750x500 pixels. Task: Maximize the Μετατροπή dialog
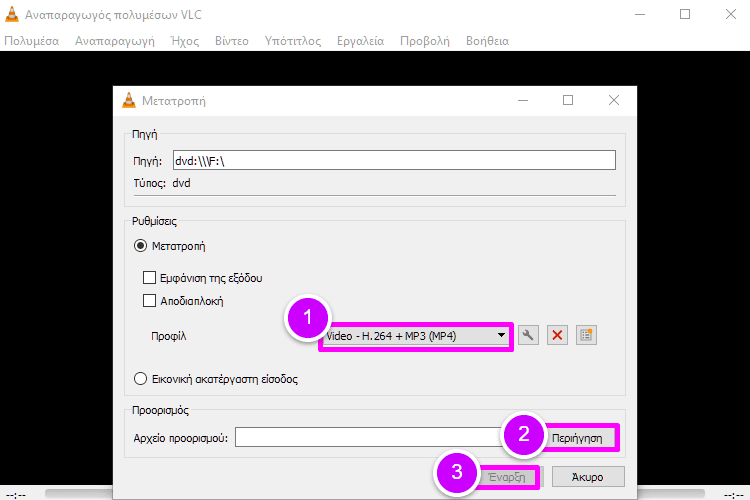click(568, 100)
